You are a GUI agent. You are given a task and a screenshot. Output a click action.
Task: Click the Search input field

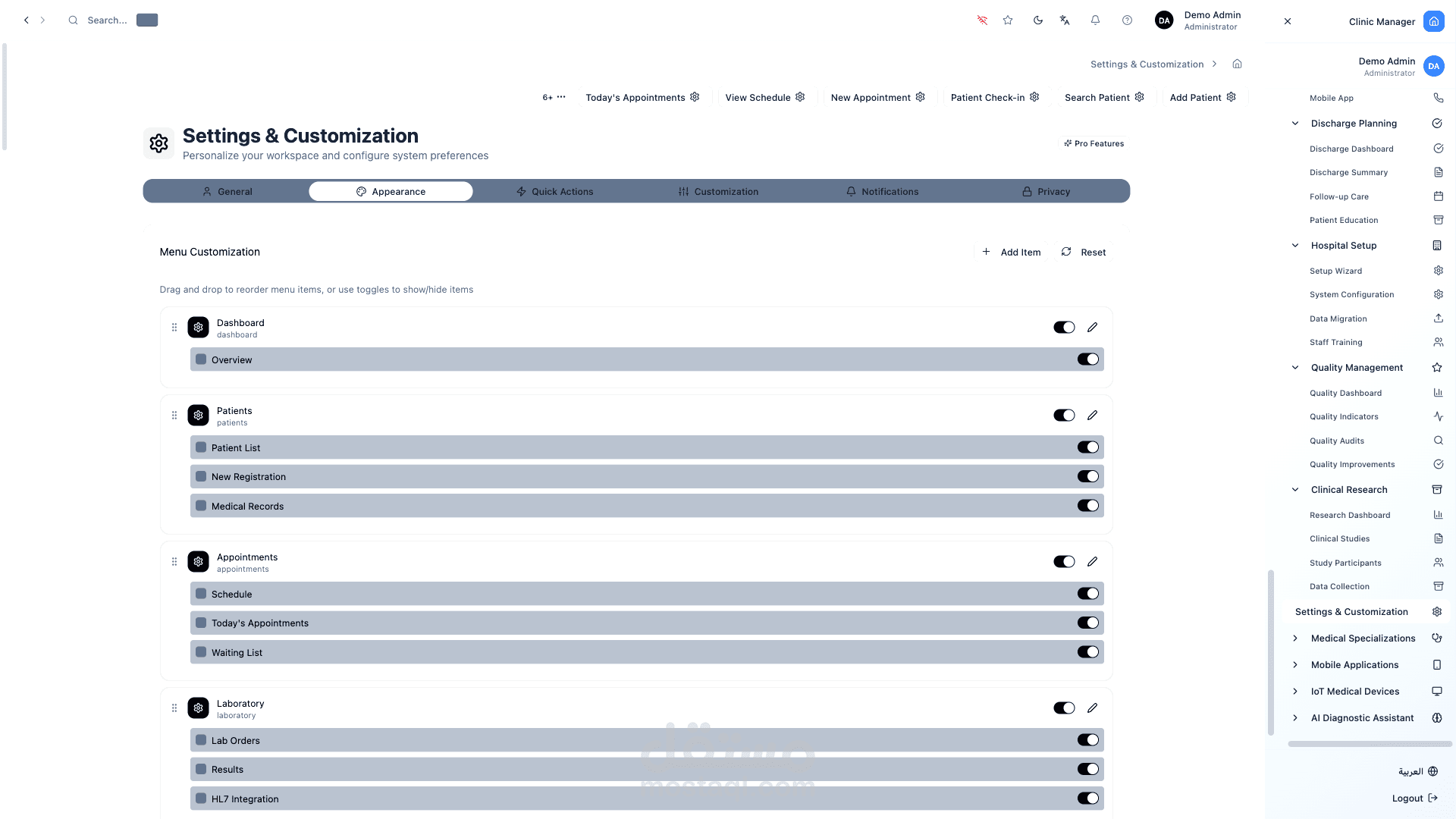107,20
